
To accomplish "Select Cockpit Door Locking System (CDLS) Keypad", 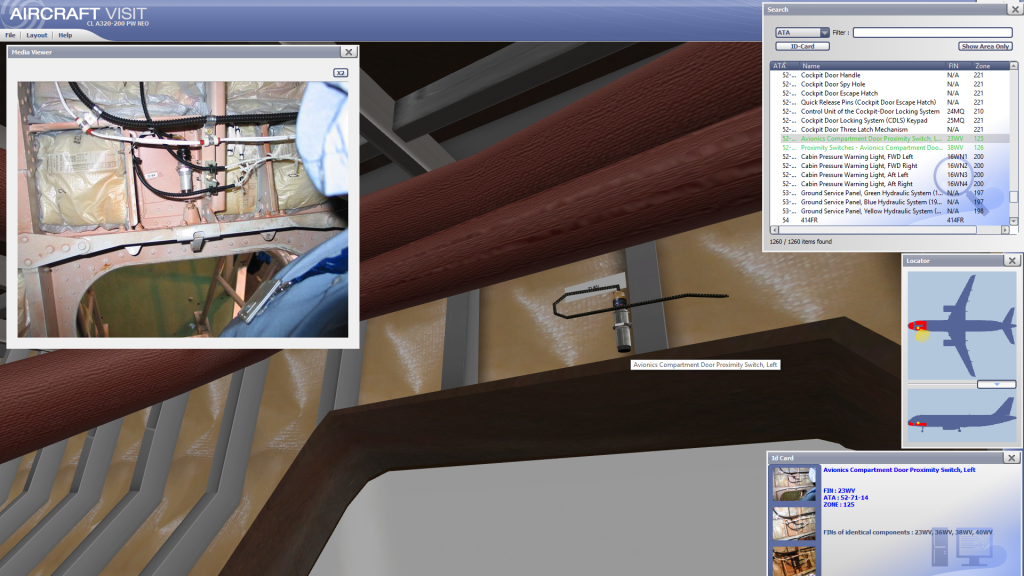I will 889,121.
